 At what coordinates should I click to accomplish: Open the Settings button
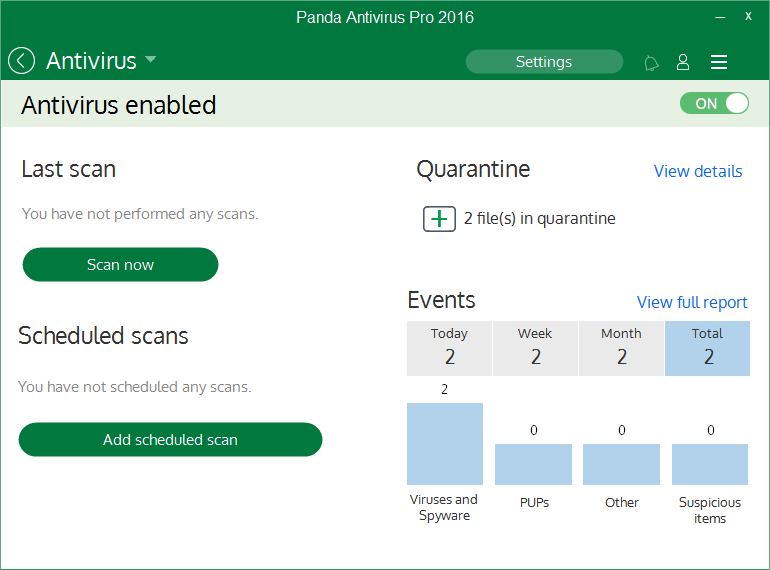(544, 62)
